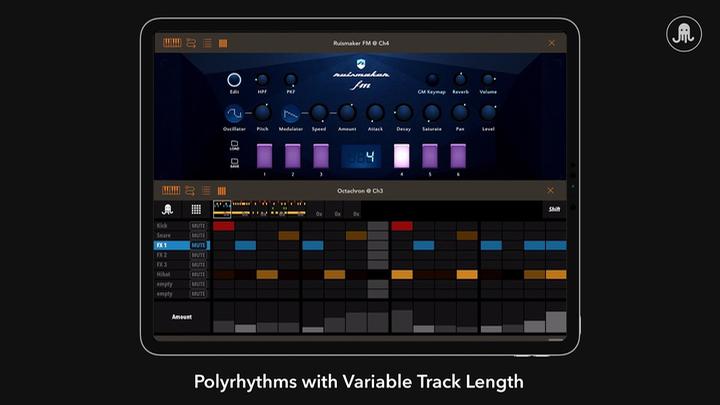Viewport: 720px width, 405px height.
Task: Click the Load preset icon
Action: coord(234,146)
